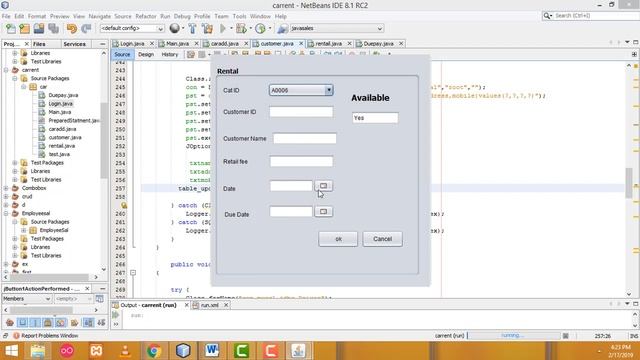Expand the crud project node
The image size is (640, 360).
click(x=6, y=196)
